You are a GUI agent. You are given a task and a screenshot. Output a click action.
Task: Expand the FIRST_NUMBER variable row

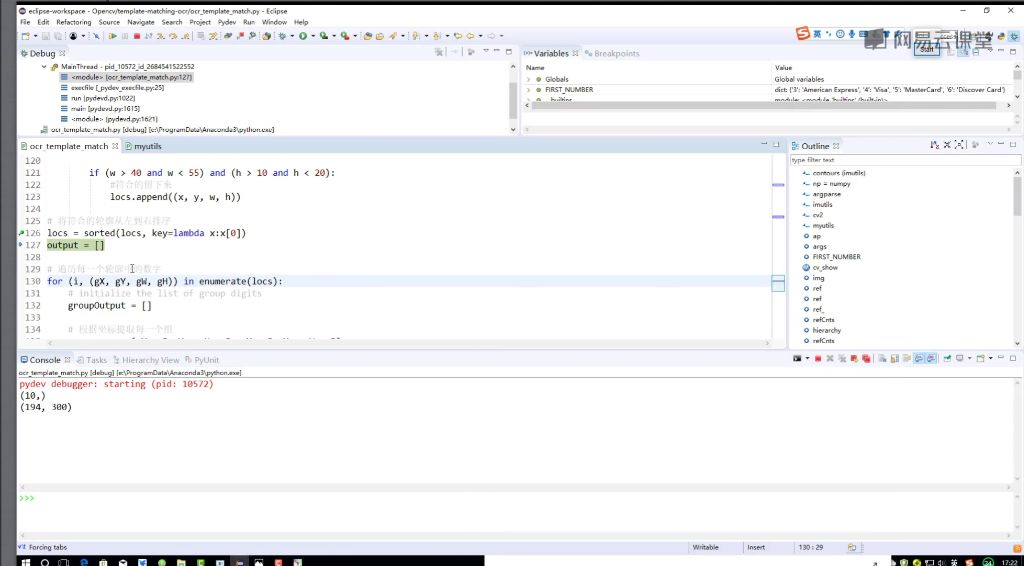coord(528,89)
